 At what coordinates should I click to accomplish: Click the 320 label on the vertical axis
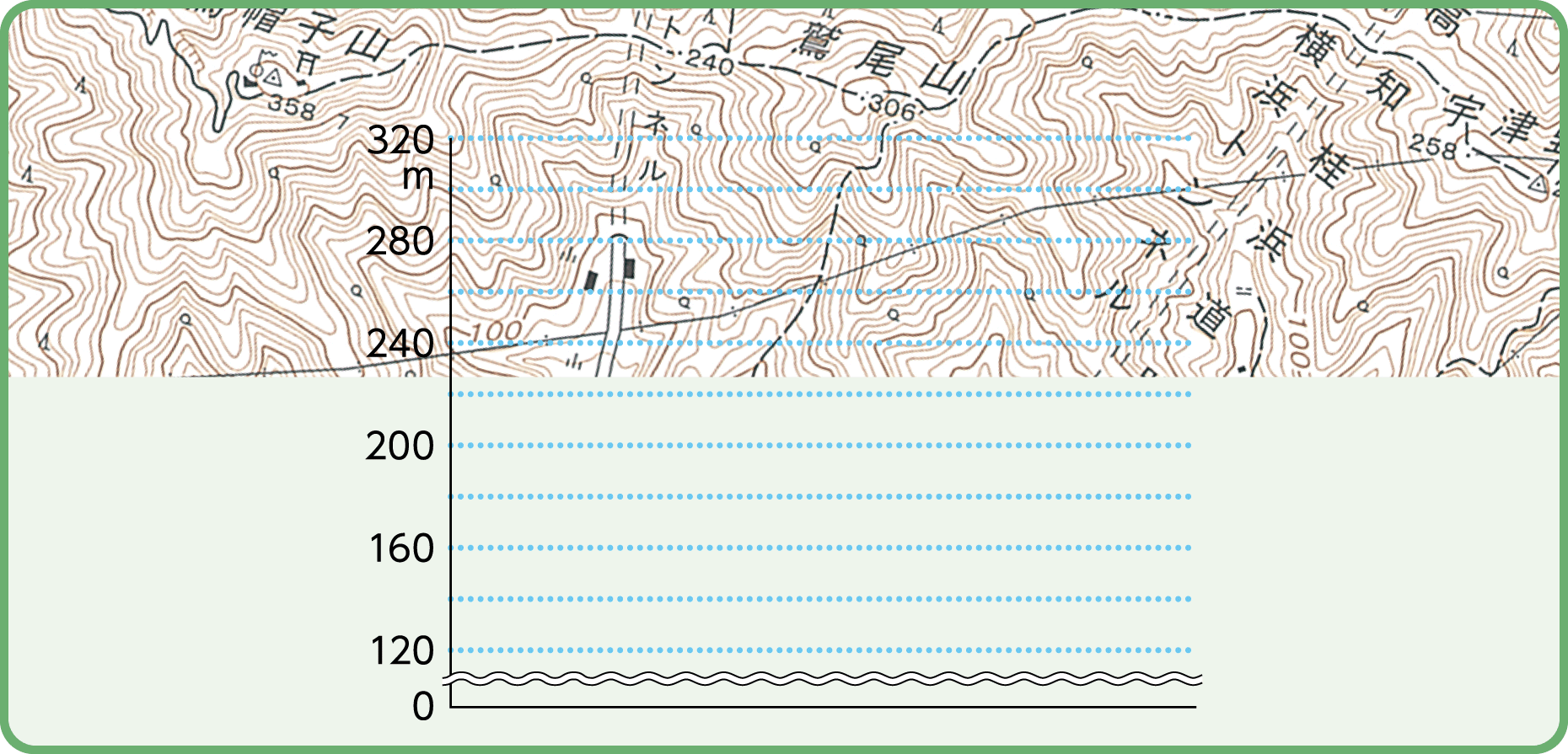(400, 140)
